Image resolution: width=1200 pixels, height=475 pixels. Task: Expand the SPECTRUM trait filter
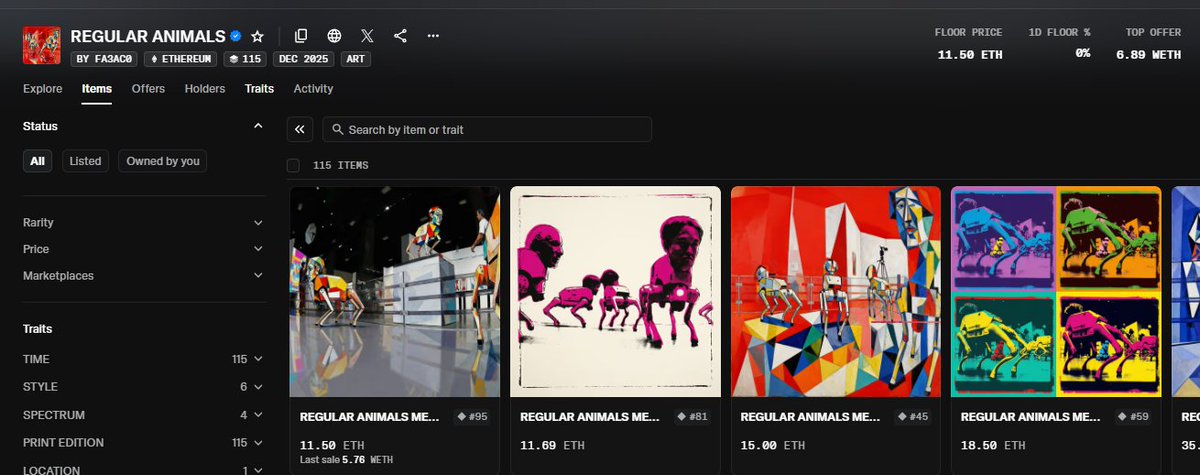(143, 414)
